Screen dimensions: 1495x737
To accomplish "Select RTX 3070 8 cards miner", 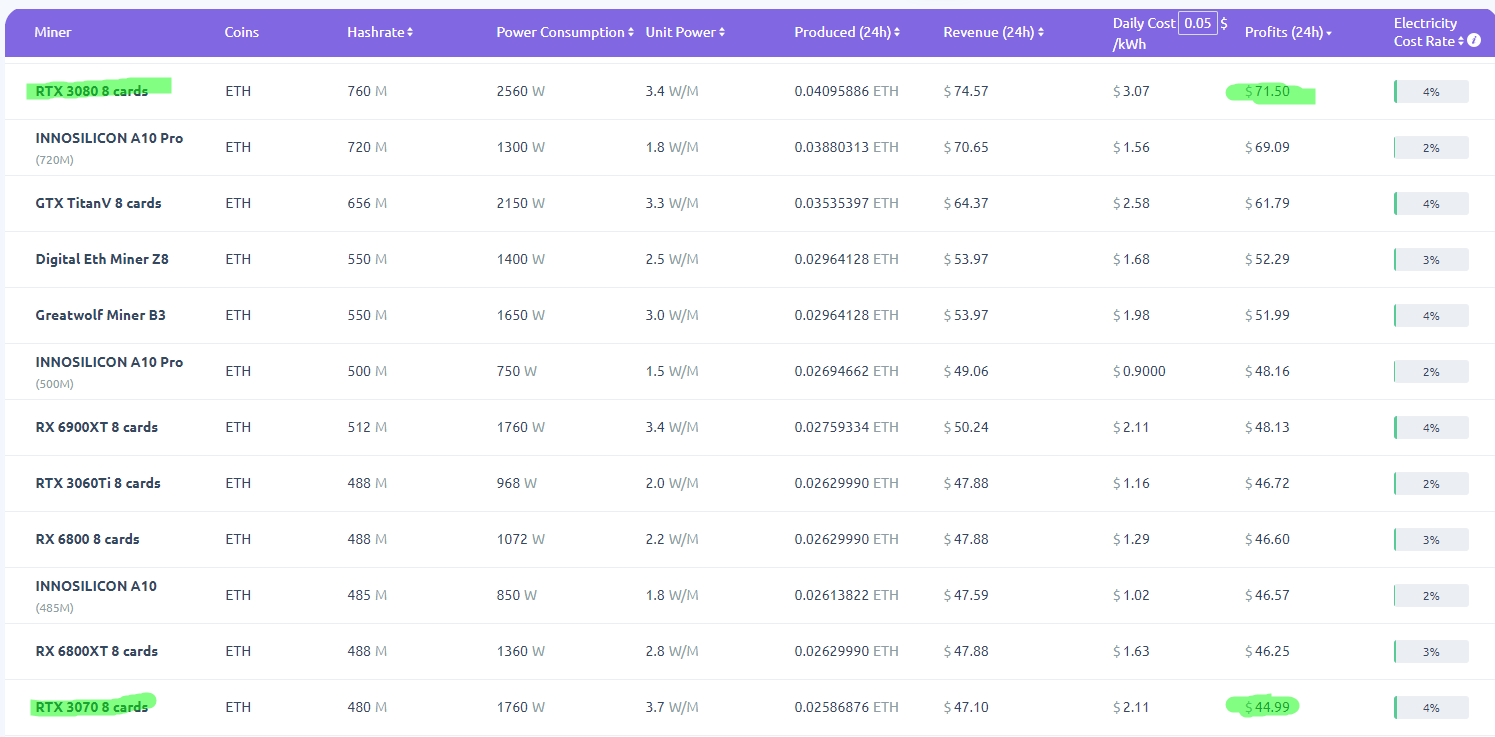I will coord(91,707).
